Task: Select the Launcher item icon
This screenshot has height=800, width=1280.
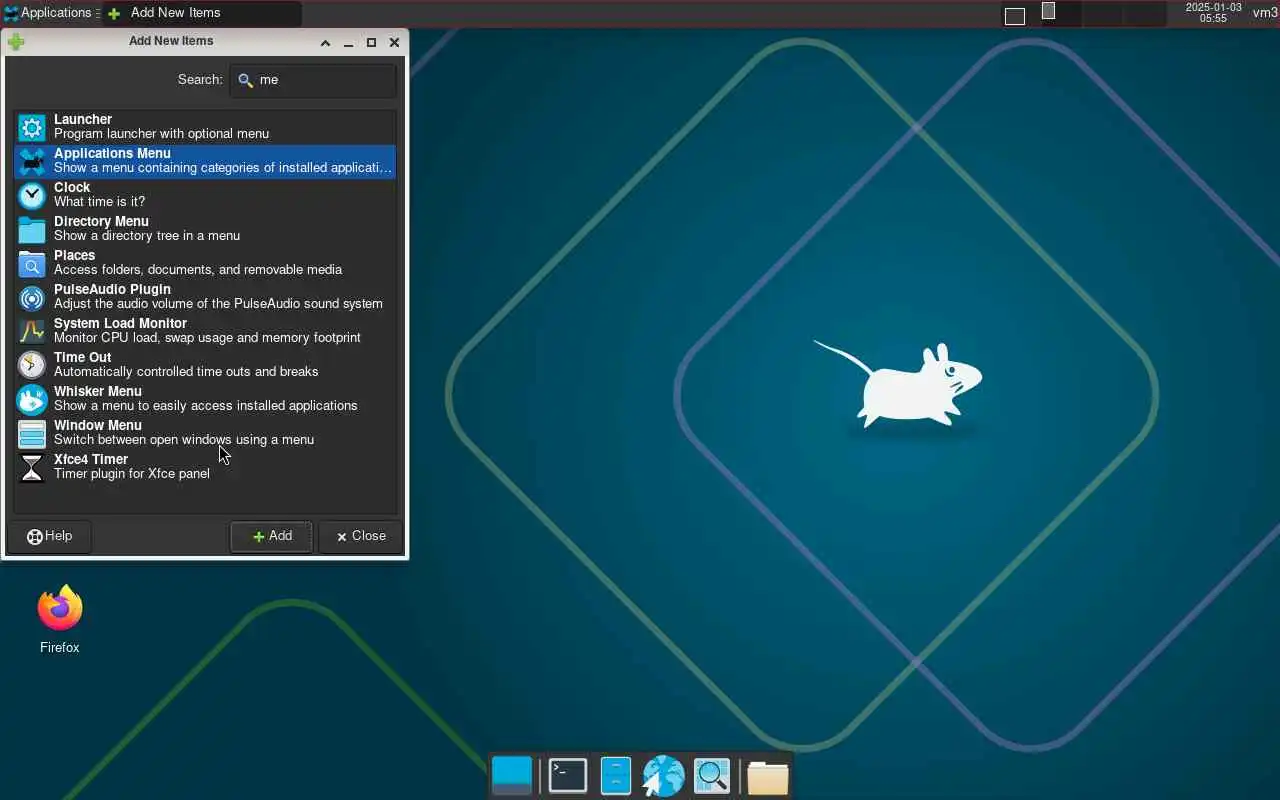Action: click(32, 127)
